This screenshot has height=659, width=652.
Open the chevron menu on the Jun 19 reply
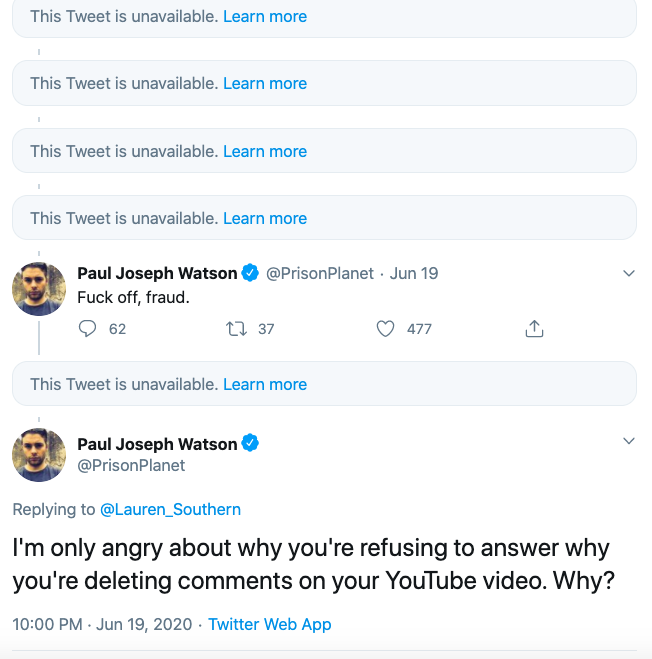coord(629,273)
